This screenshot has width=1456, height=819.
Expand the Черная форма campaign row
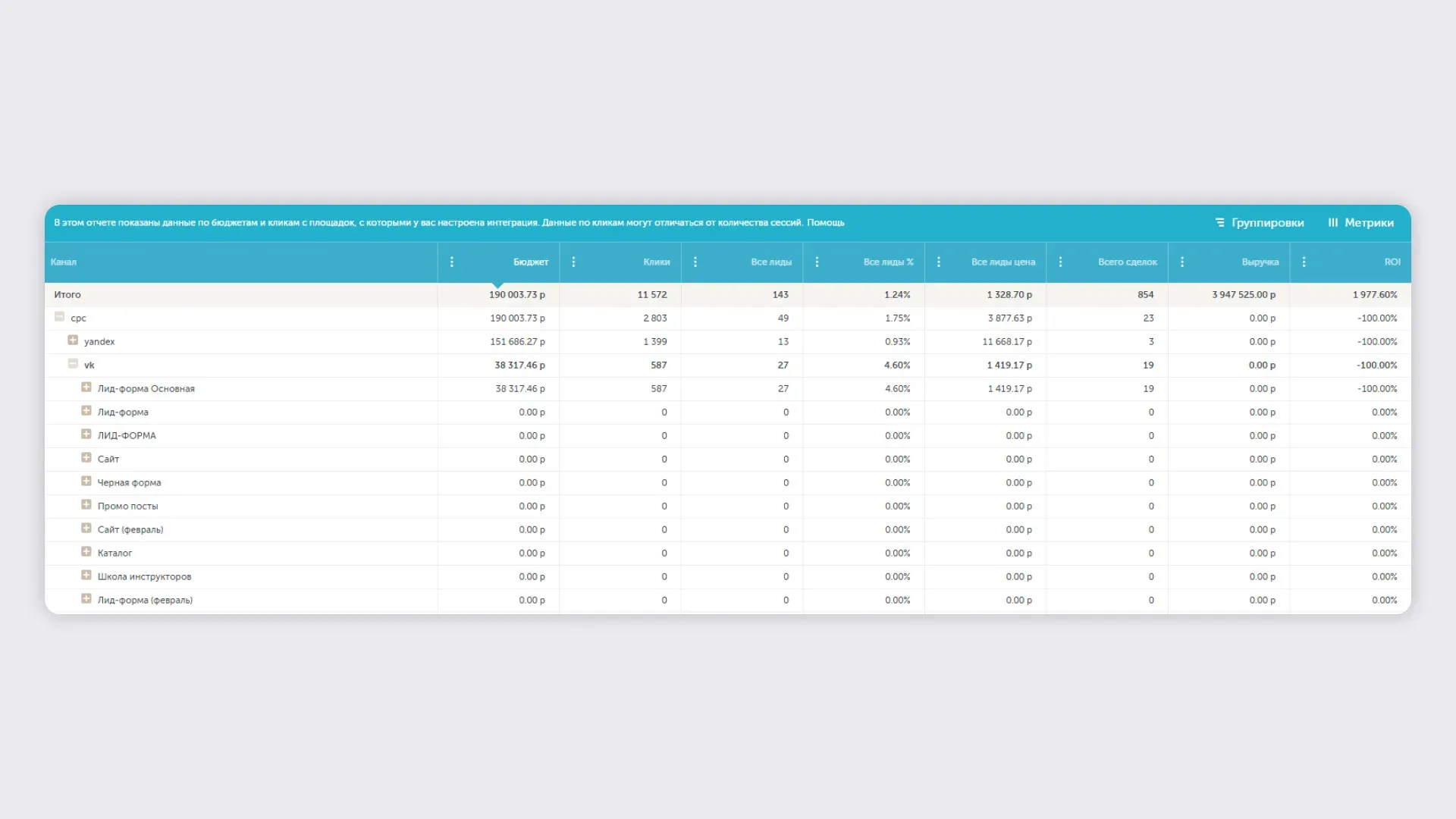[86, 482]
